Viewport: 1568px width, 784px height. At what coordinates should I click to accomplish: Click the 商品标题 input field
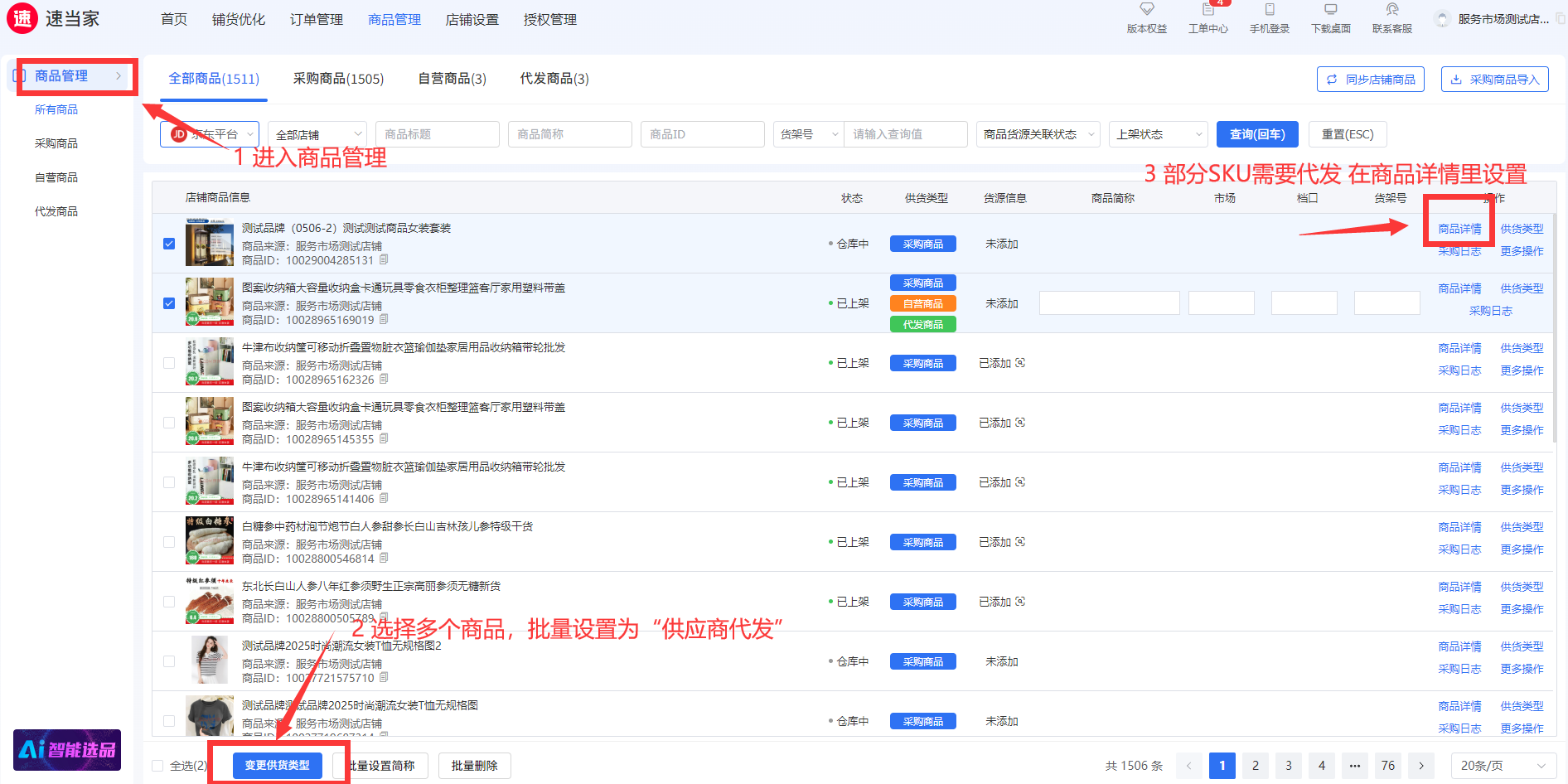(x=437, y=134)
